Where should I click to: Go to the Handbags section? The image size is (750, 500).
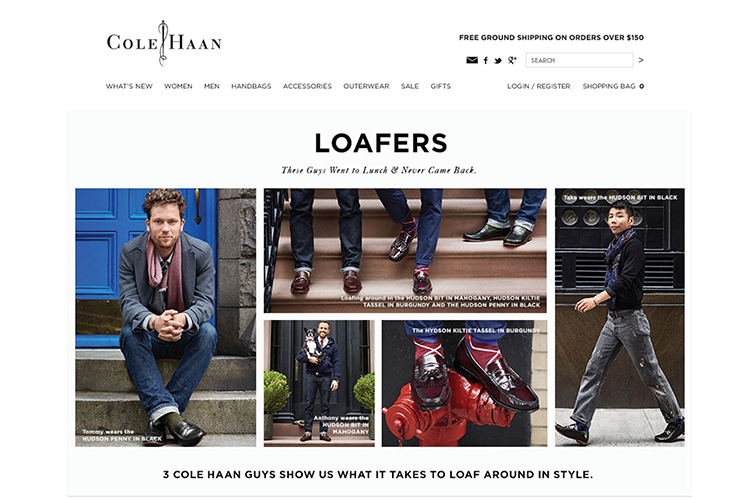point(251,86)
